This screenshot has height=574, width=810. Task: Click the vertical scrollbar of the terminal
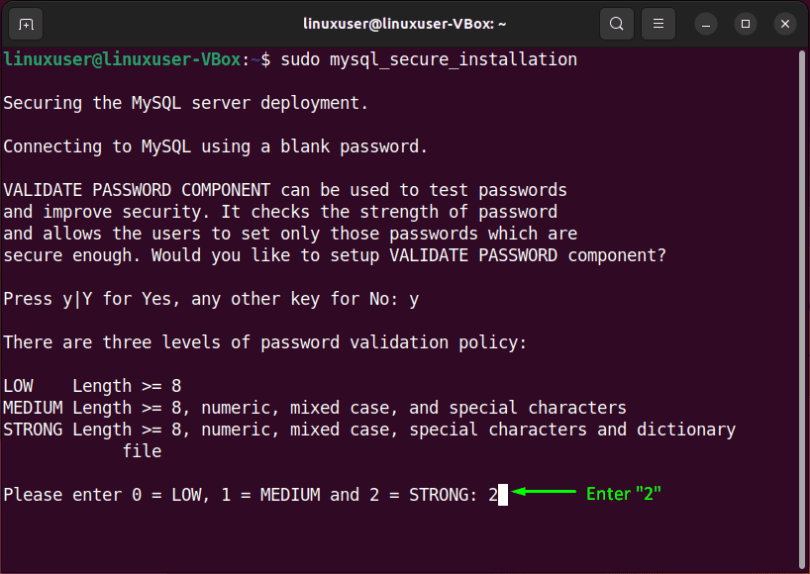(802, 309)
